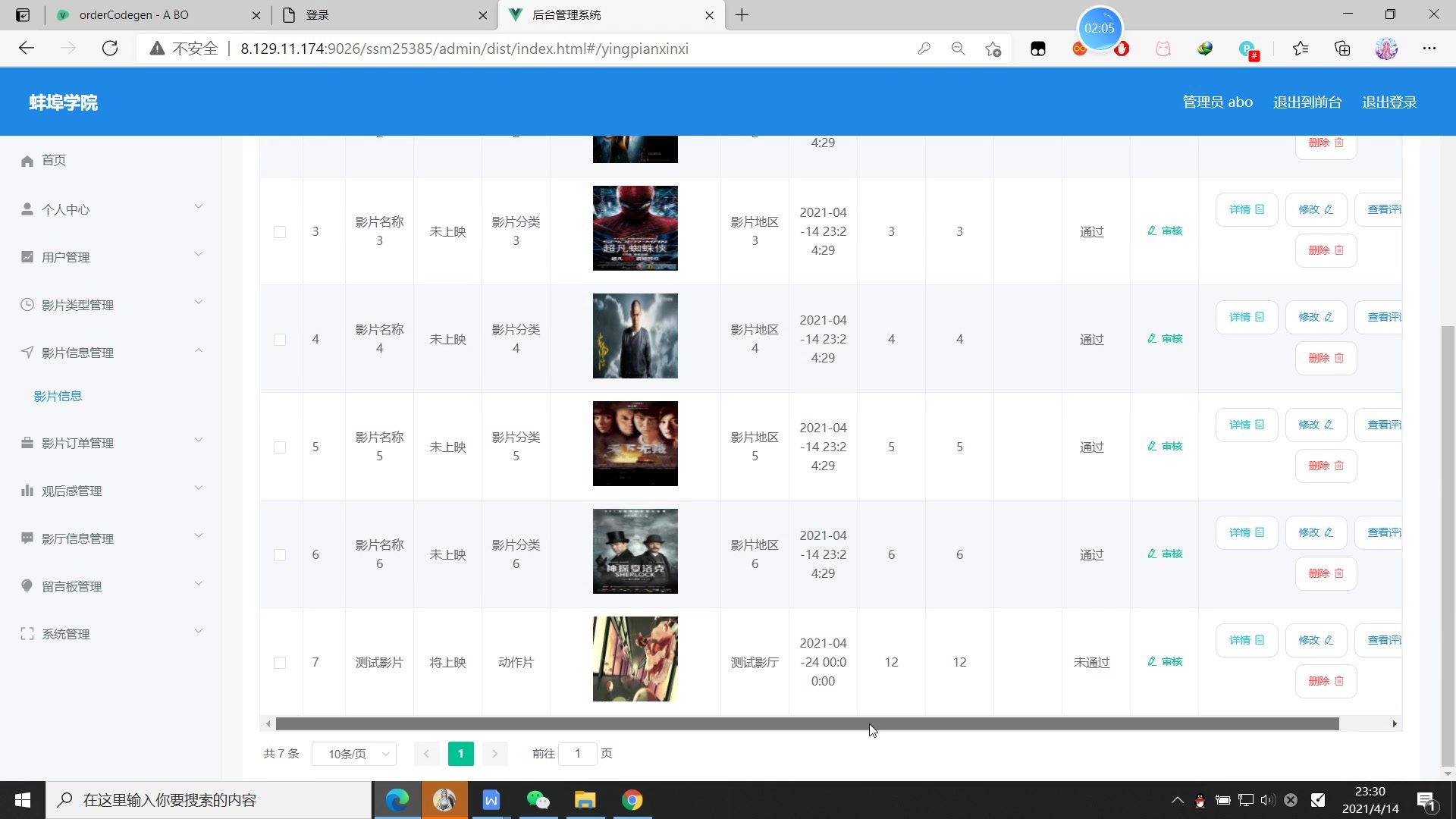Check the 测试影片 row checkbox
The image size is (1456, 819).
(280, 663)
